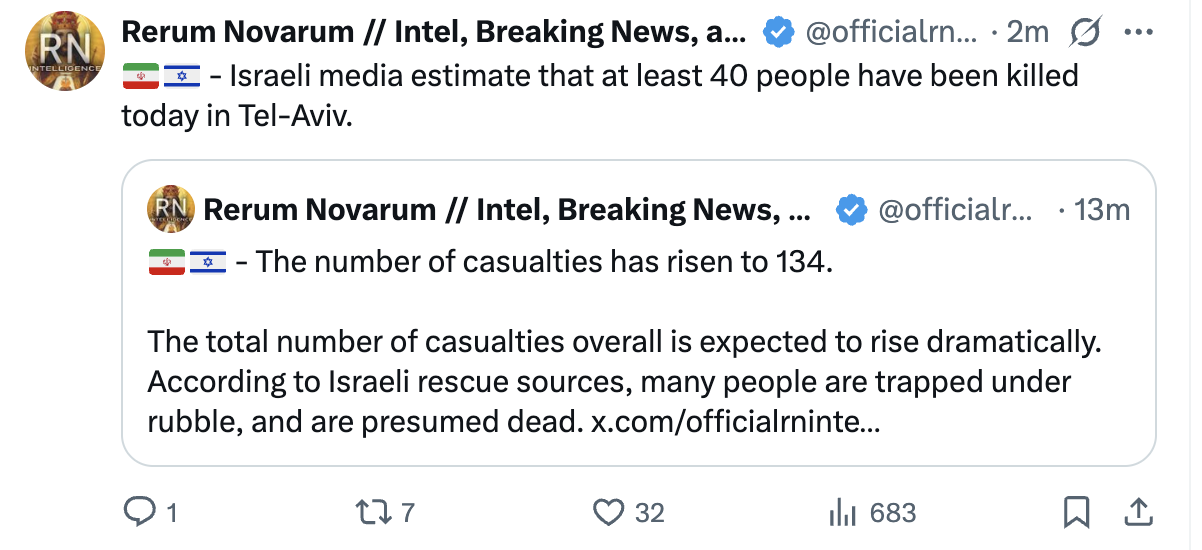Click the verified badge in quoted tweet
The width and height of the screenshot is (1202, 550).
pos(851,209)
